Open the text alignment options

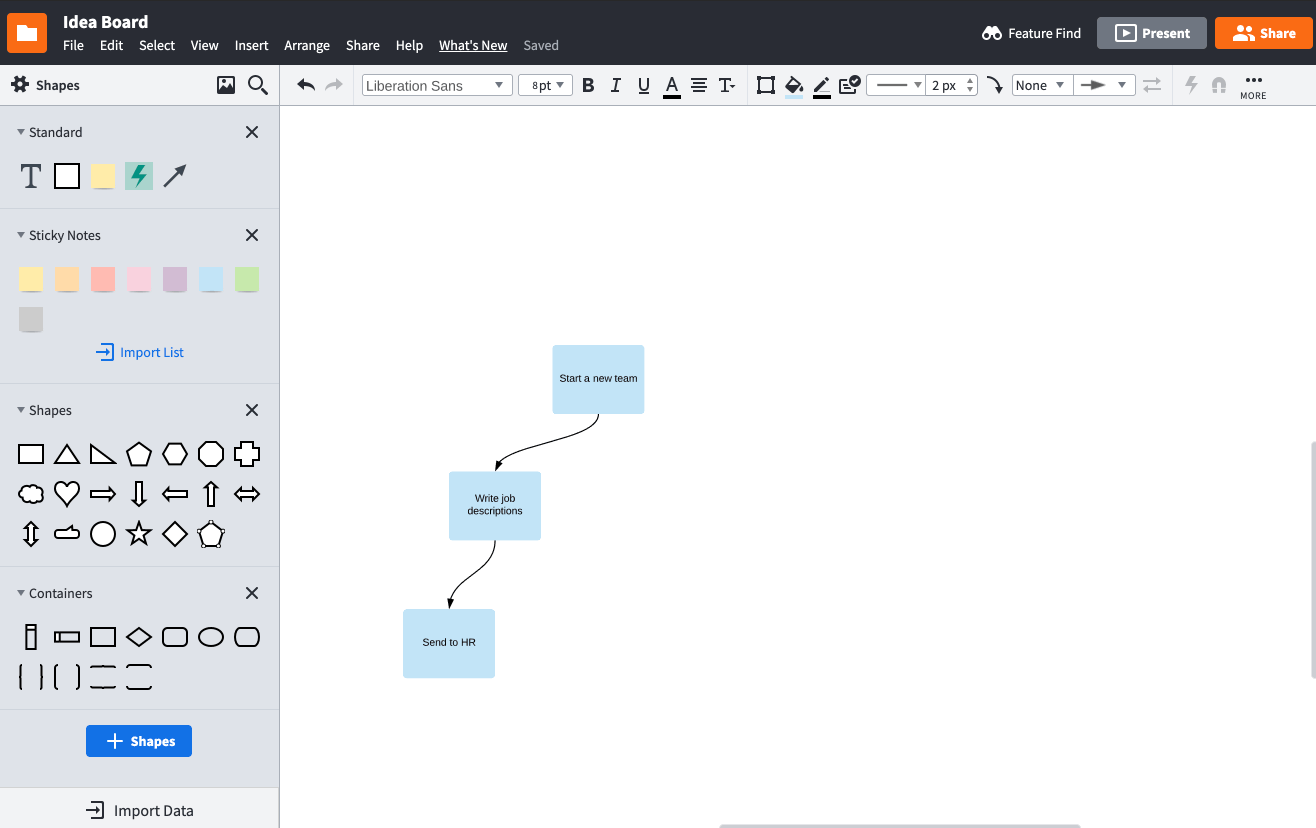[x=699, y=85]
